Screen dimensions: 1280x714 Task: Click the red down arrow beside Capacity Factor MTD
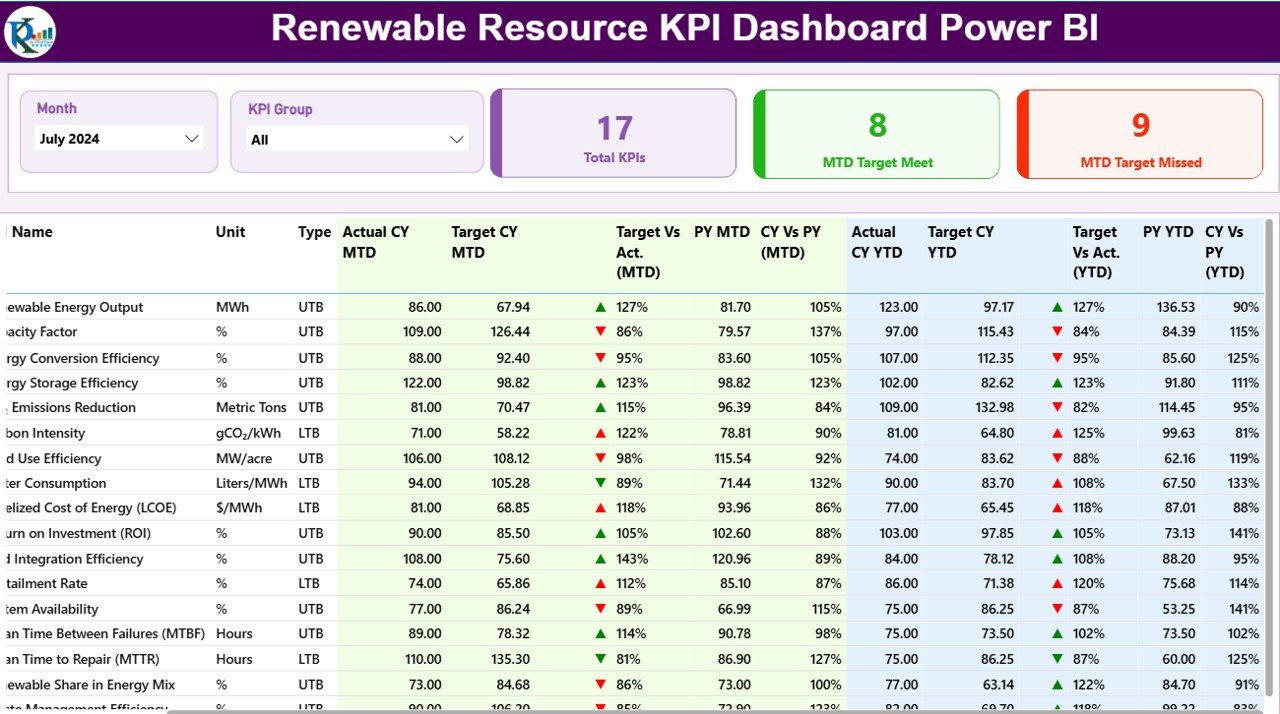600,332
